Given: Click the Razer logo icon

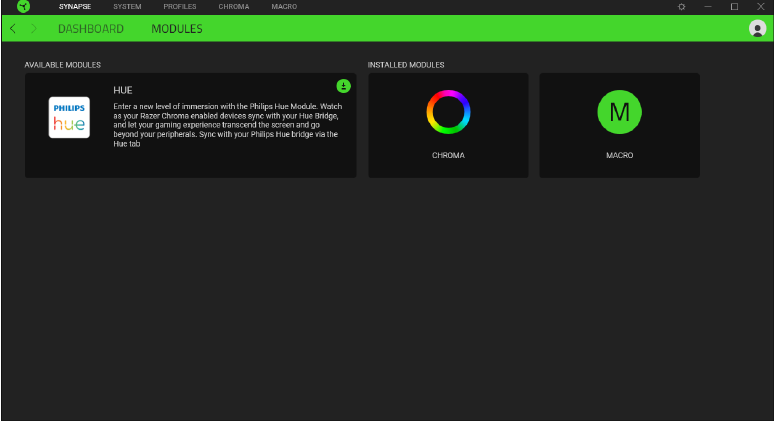Looking at the screenshot, I should 23,6.
